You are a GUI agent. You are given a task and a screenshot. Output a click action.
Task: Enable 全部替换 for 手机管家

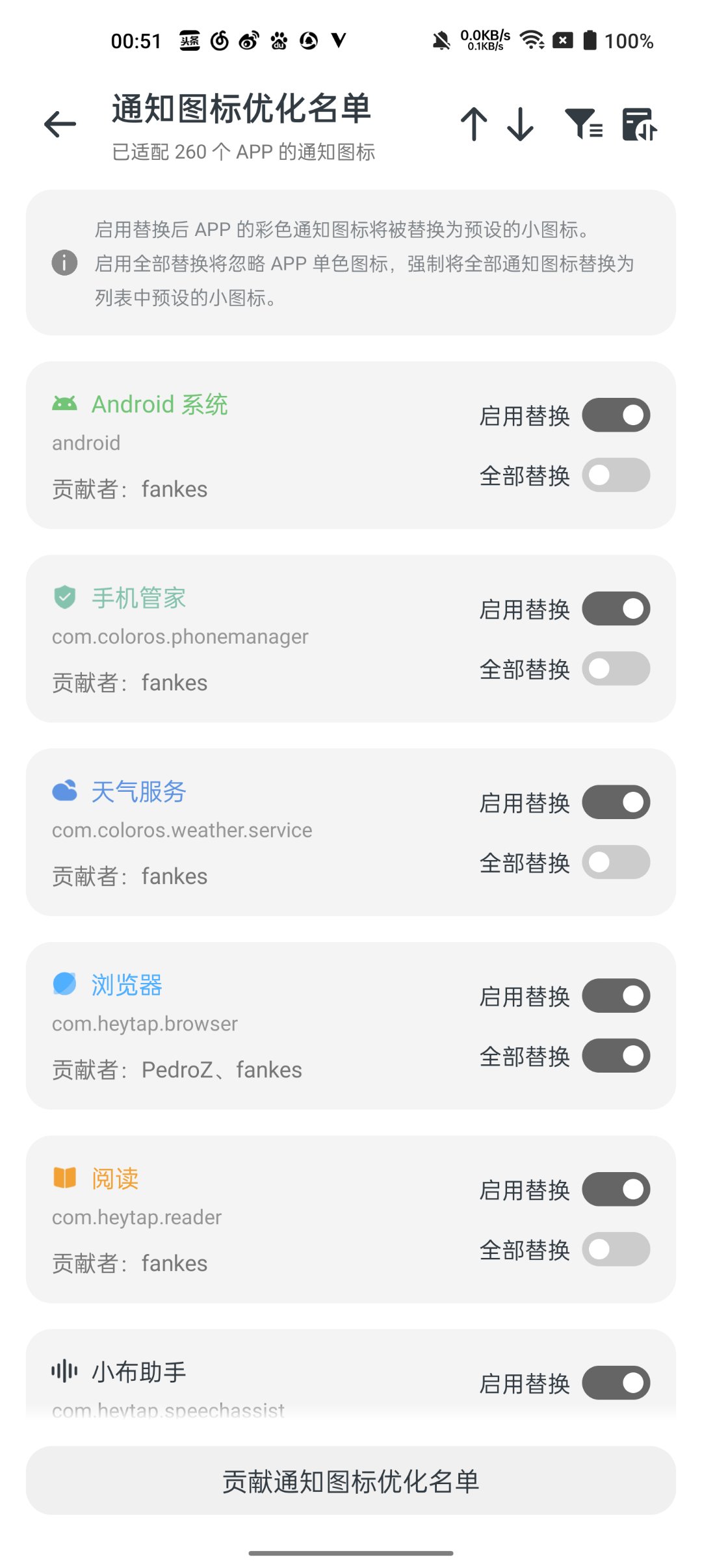(616, 669)
